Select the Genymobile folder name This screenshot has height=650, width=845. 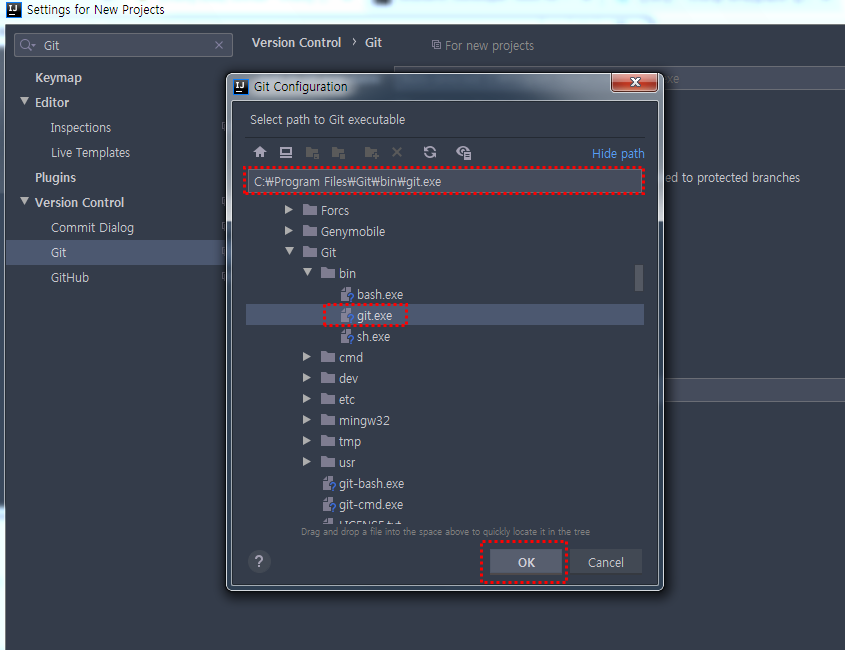pos(353,232)
